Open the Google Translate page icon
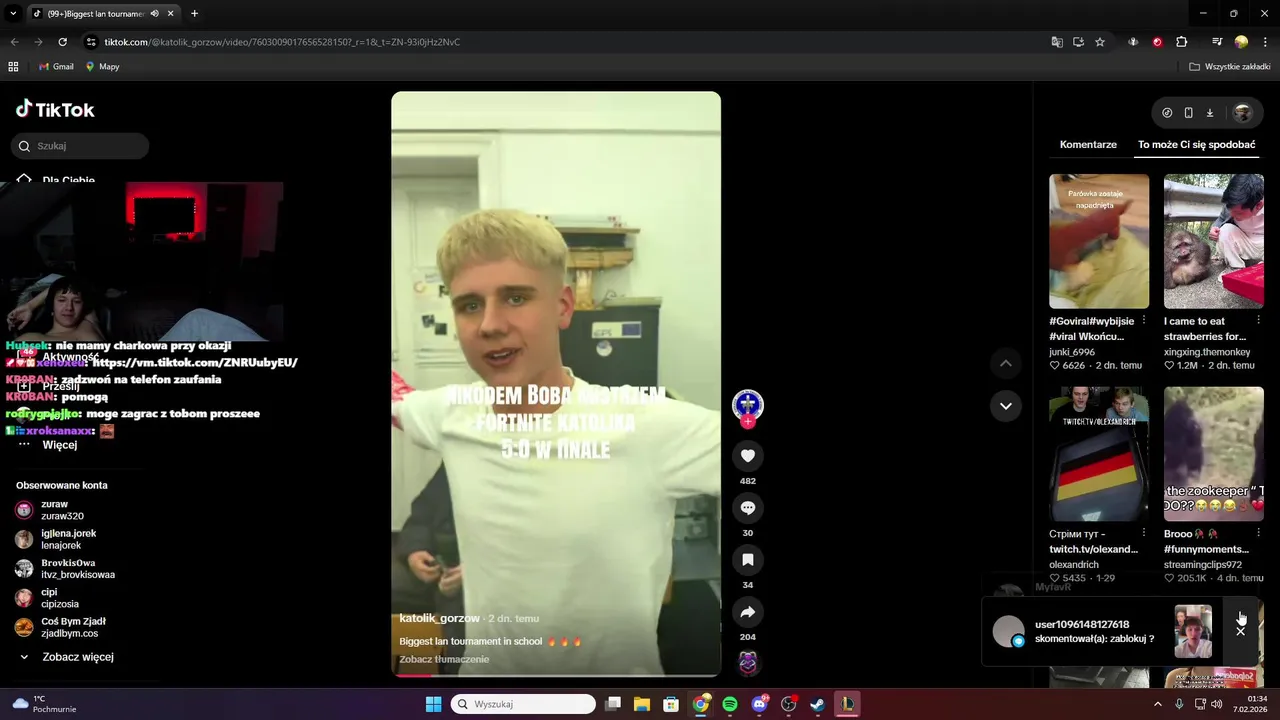 (1057, 42)
